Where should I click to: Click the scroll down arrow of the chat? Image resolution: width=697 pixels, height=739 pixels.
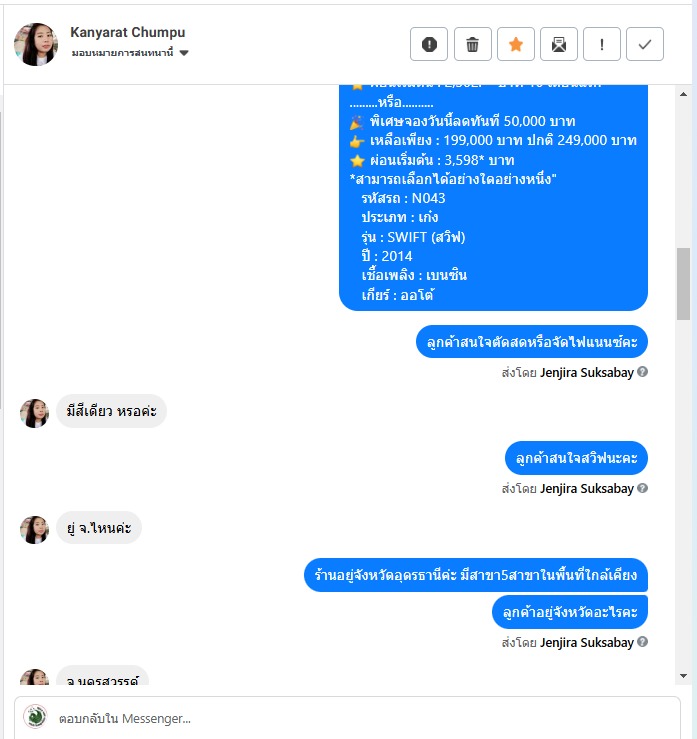pos(683,676)
